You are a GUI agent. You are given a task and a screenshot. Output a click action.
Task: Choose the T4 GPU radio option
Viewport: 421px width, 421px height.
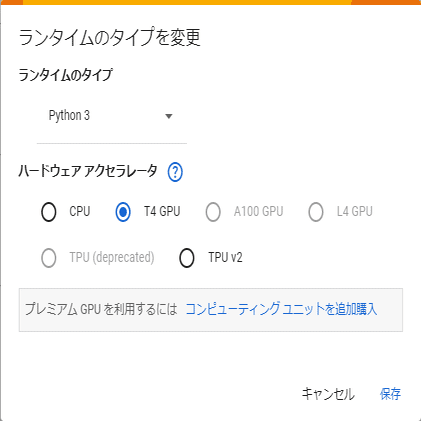coord(123,212)
